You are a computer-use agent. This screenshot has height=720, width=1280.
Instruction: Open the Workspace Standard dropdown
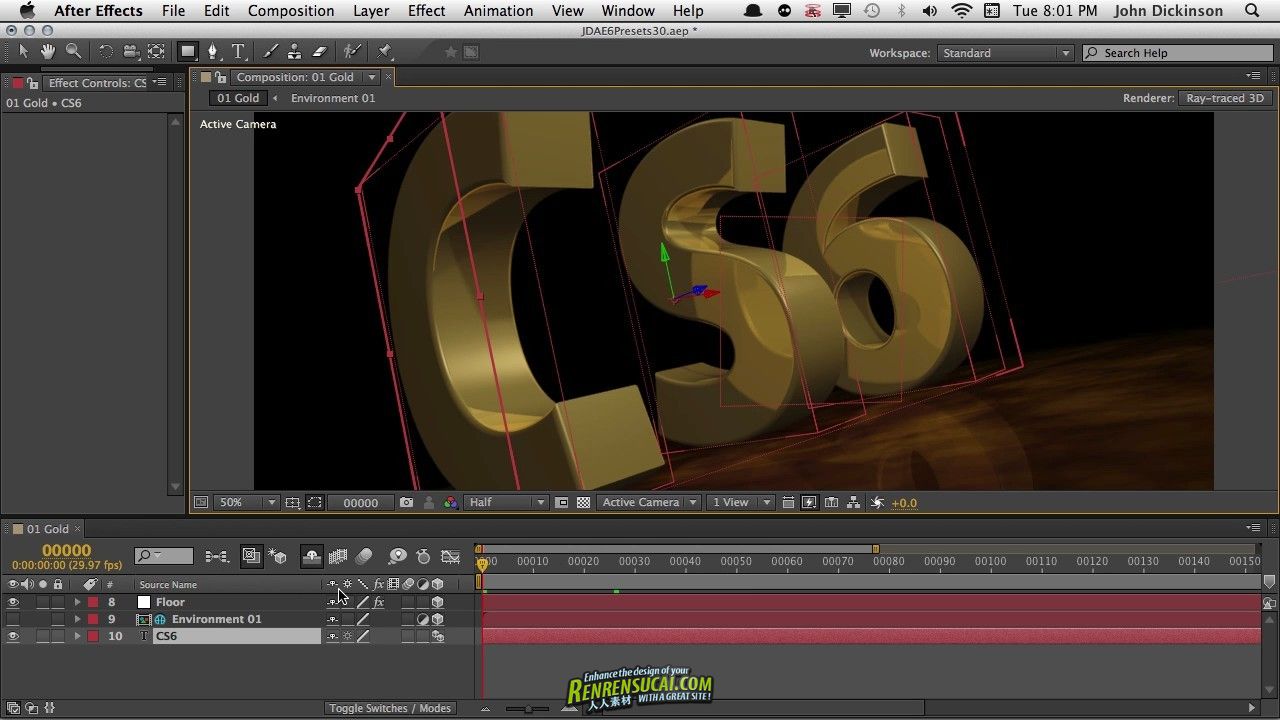tap(1005, 53)
